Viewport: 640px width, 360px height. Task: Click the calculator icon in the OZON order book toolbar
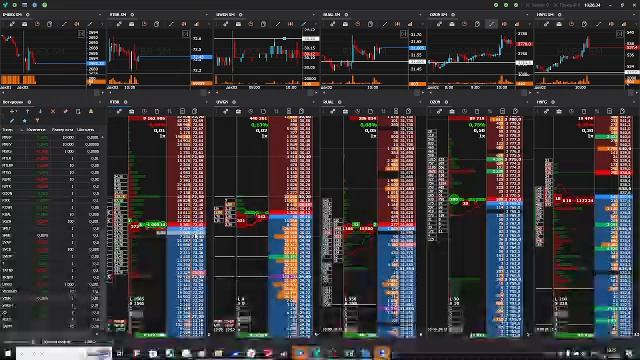click(502, 111)
